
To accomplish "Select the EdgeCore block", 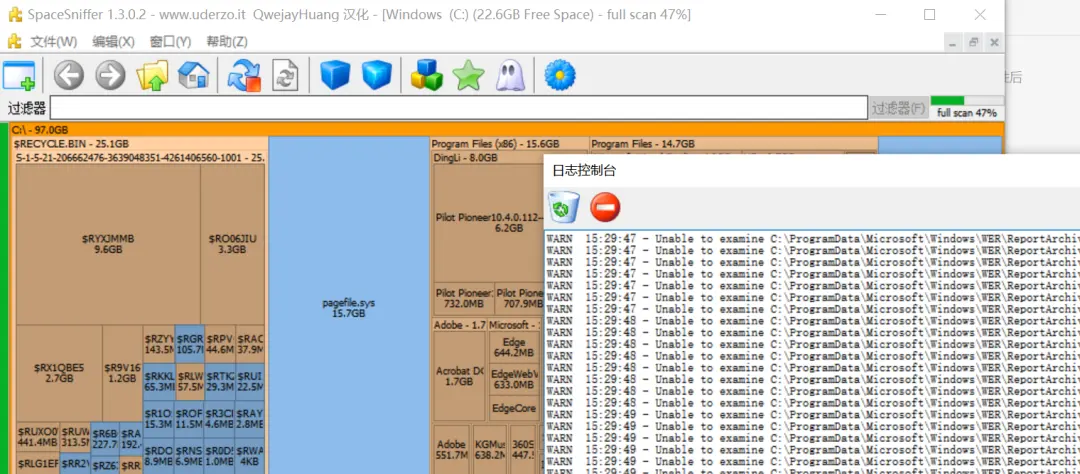I will pyautogui.click(x=514, y=409).
